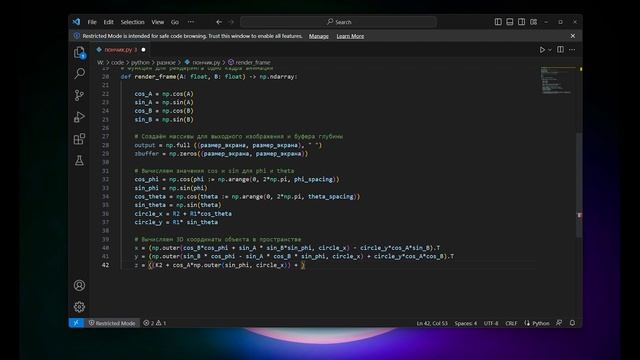Open the File menu
This screenshot has width=640, height=360.
point(92,22)
